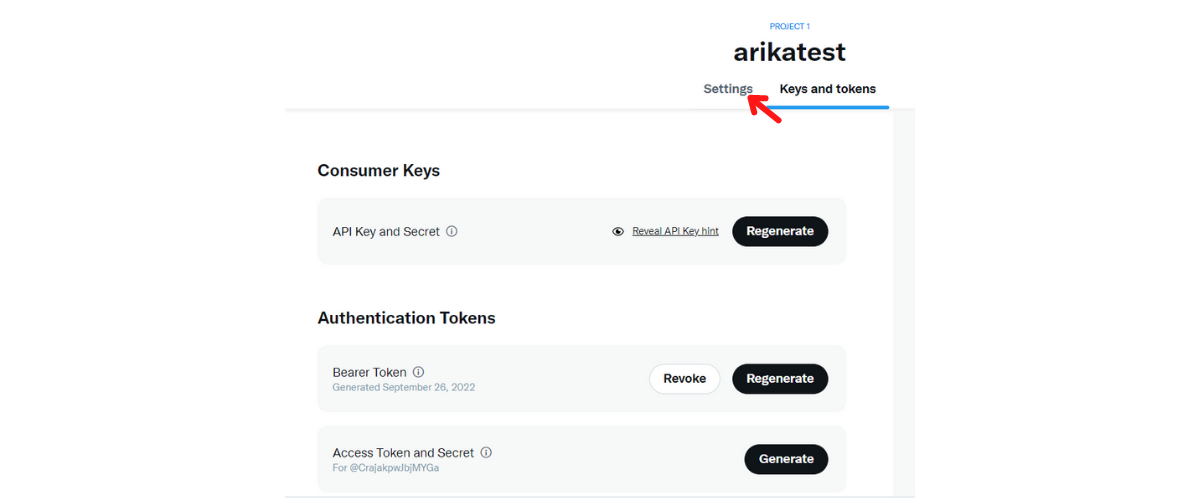The width and height of the screenshot is (1200, 500).
Task: Click the Authentication Tokens section heading
Action: click(406, 318)
